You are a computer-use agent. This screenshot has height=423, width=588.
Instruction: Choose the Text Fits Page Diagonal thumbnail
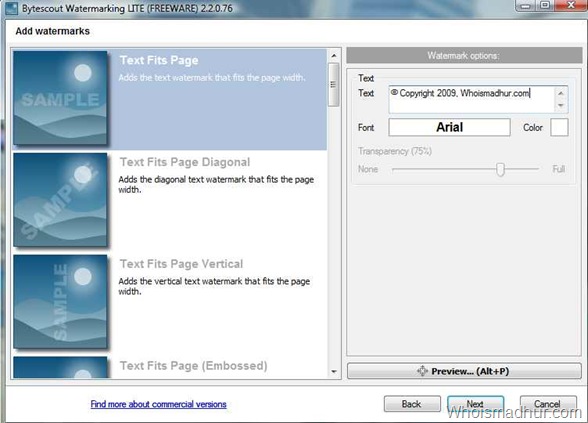(60, 200)
